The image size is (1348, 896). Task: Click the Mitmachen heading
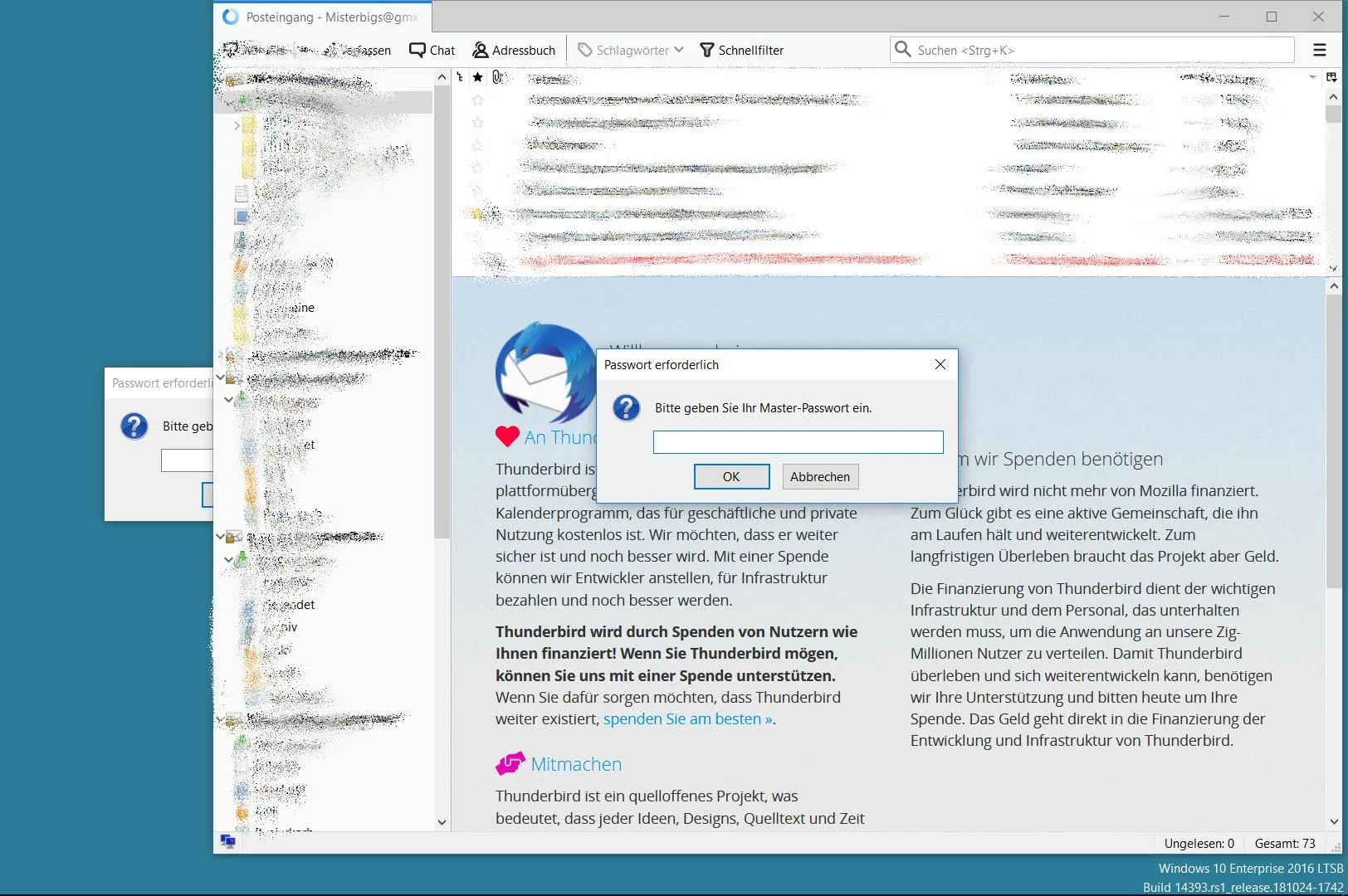[x=576, y=764]
